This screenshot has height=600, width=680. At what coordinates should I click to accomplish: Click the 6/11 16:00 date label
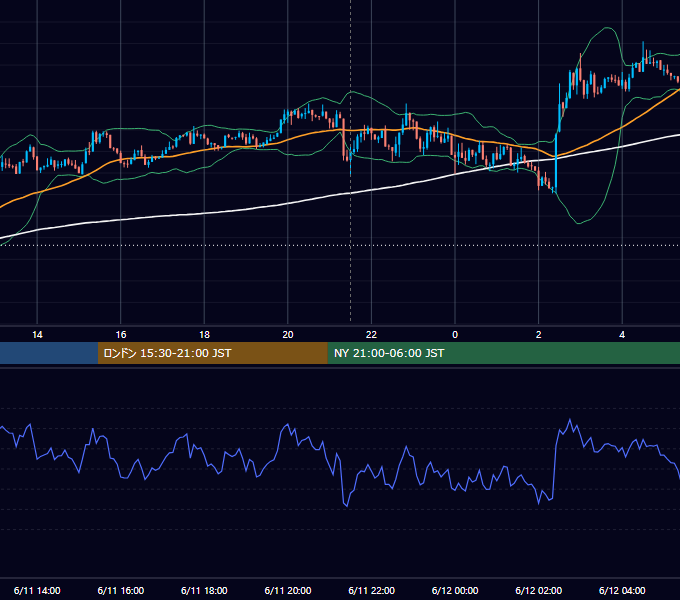[x=121, y=590]
